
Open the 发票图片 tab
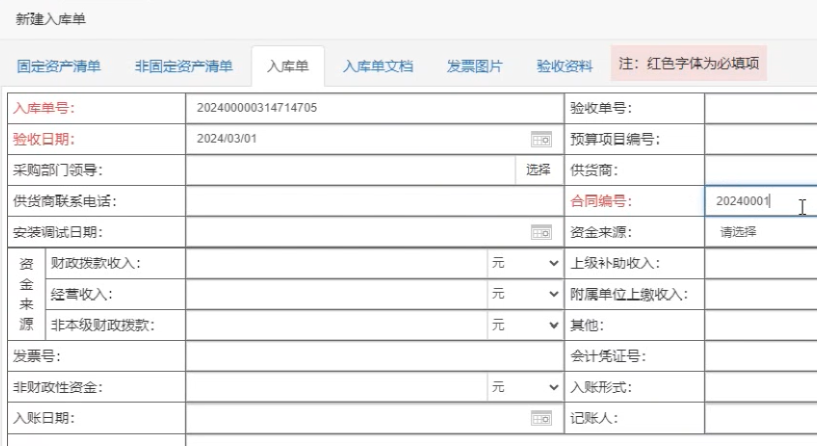[x=475, y=66]
